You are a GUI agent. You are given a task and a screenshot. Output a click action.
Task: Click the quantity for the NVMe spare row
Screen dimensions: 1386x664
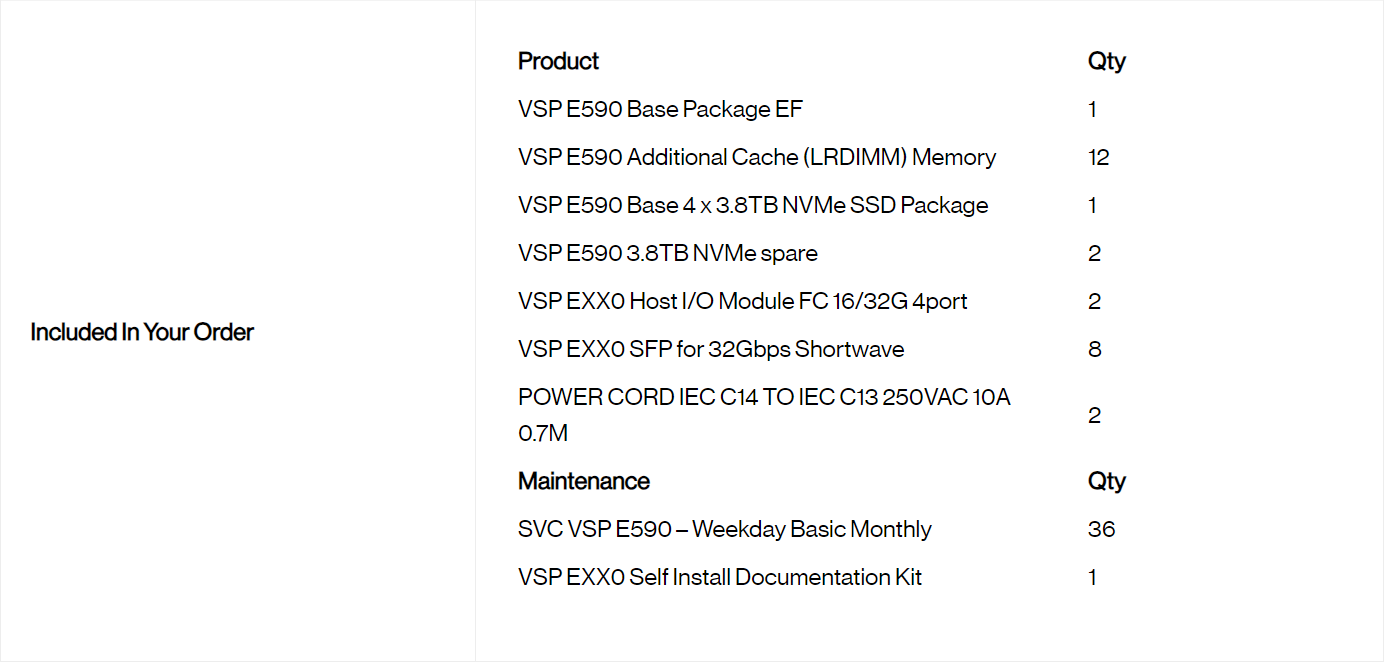click(1094, 253)
